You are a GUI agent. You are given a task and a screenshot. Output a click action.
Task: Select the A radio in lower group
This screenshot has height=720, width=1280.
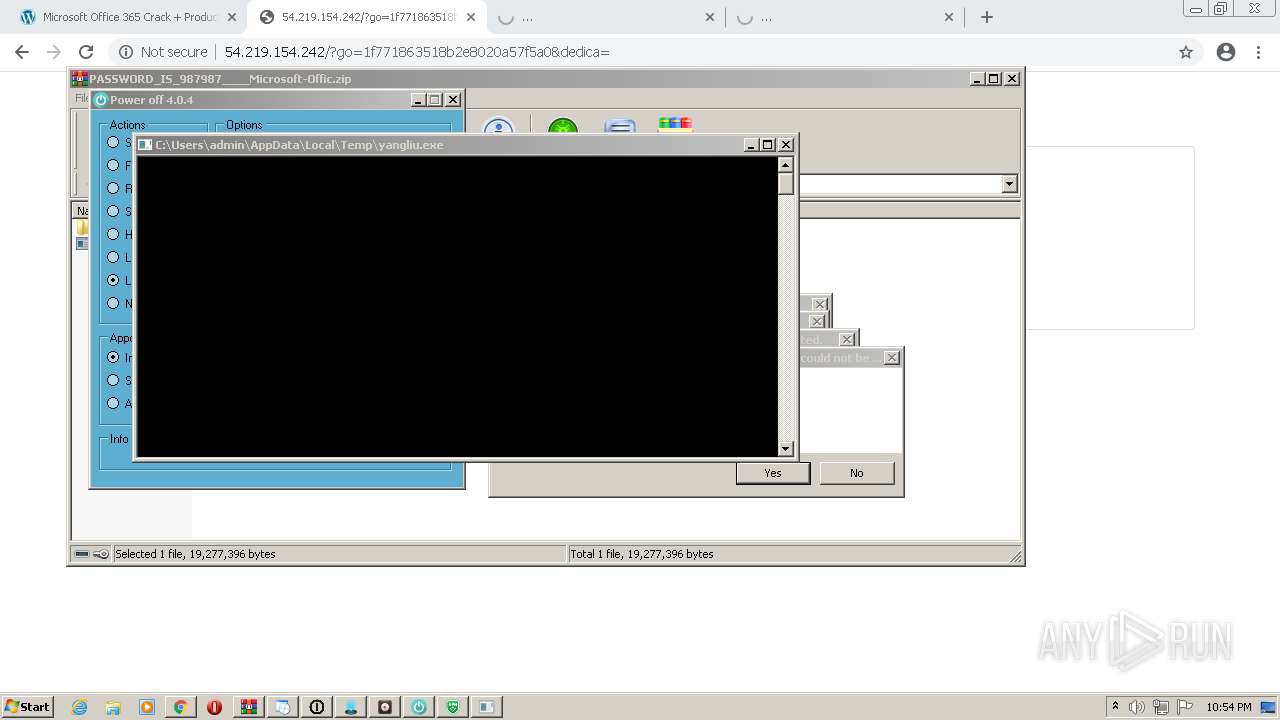point(113,403)
